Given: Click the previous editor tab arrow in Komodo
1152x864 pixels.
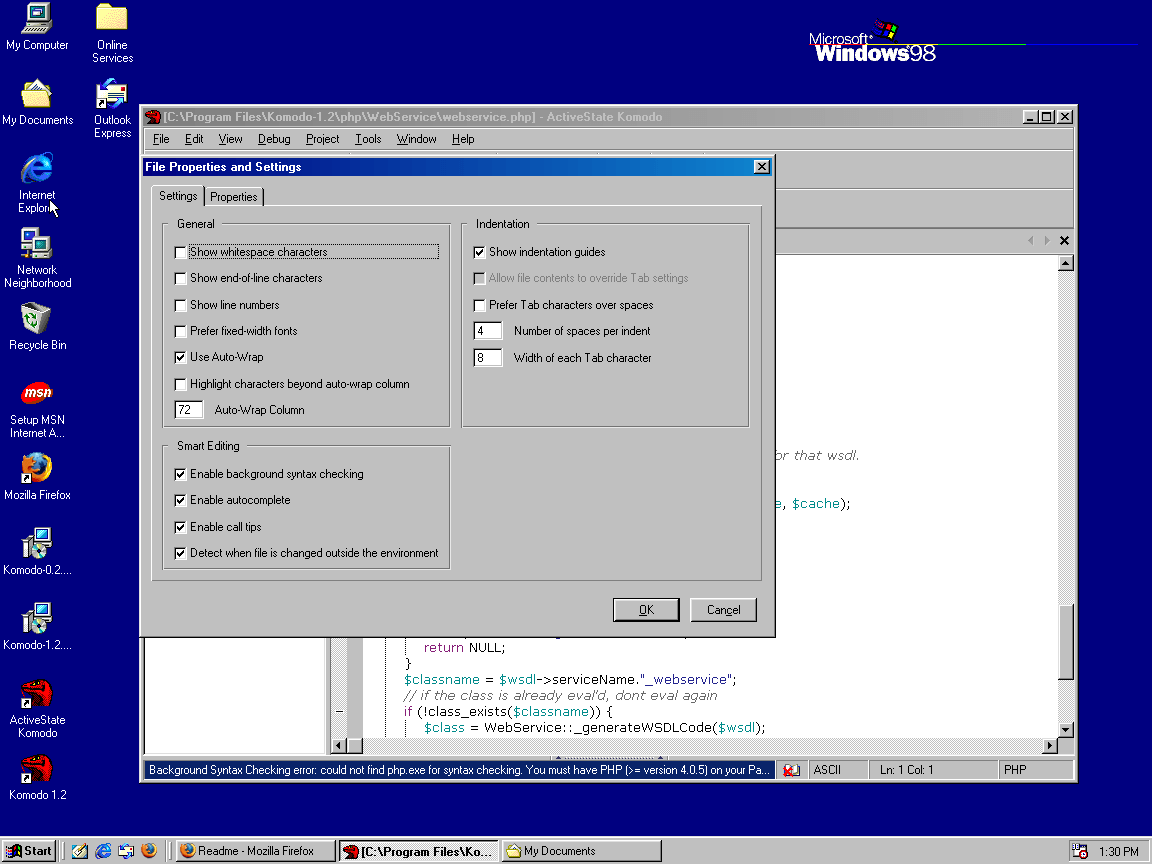Looking at the screenshot, I should (1031, 240).
